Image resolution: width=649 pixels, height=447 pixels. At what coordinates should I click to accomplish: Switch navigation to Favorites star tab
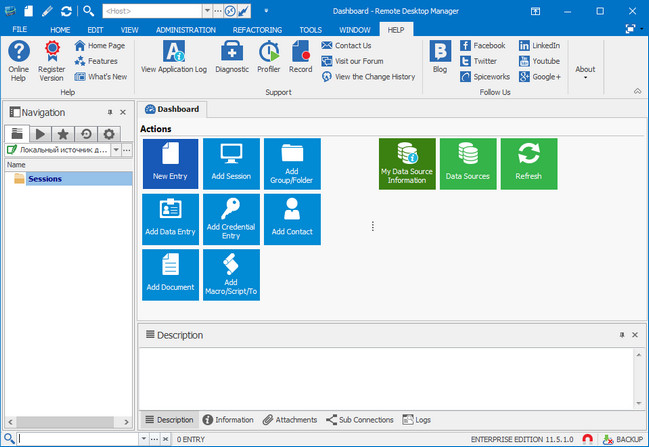pos(63,134)
